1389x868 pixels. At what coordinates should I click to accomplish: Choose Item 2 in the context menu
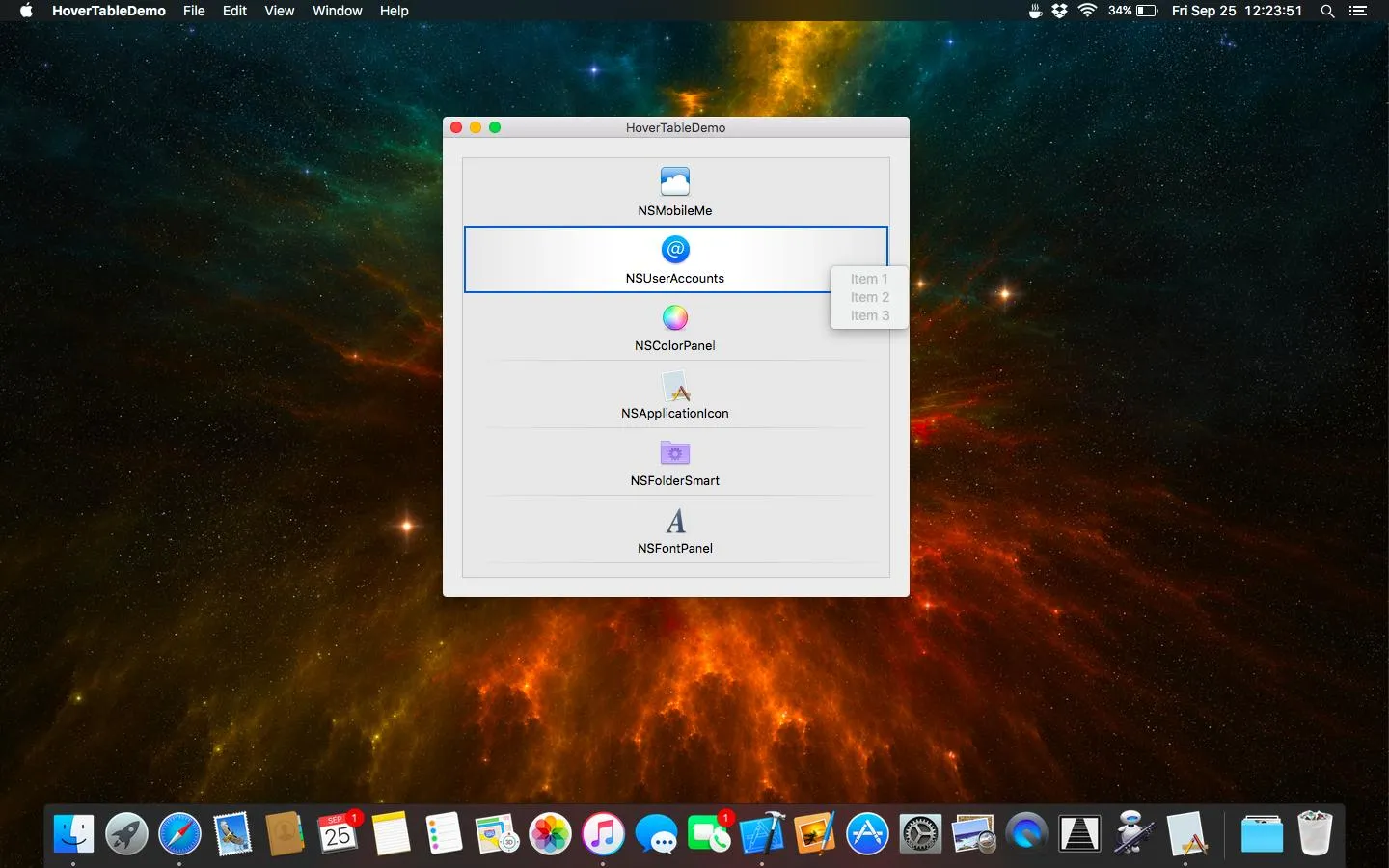click(x=869, y=297)
